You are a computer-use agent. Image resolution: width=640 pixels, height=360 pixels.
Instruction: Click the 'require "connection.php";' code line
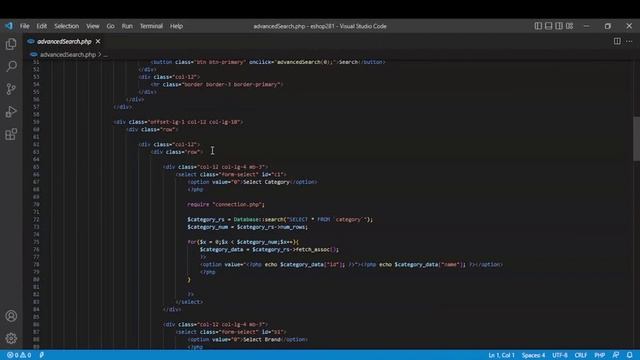[x=226, y=204]
